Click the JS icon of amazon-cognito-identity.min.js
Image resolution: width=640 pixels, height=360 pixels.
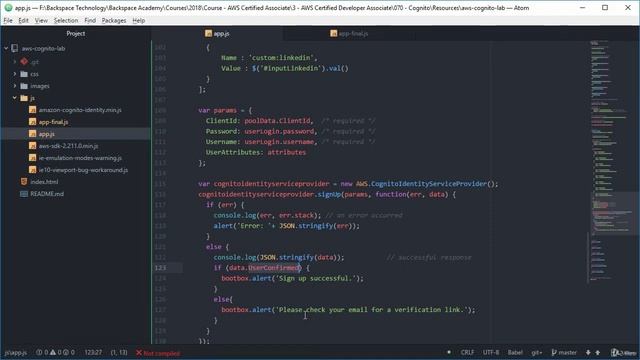tap(33, 110)
